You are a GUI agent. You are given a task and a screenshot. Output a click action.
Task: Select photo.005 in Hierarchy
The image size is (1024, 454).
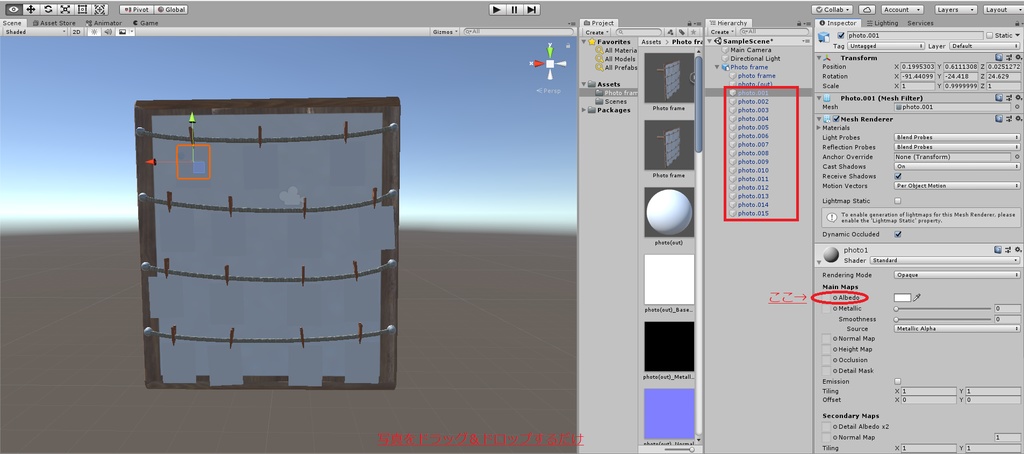753,127
